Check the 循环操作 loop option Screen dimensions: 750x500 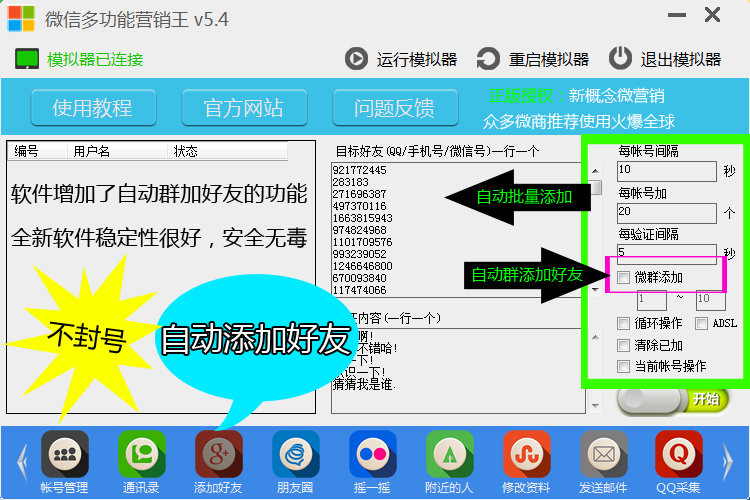[x=623, y=323]
